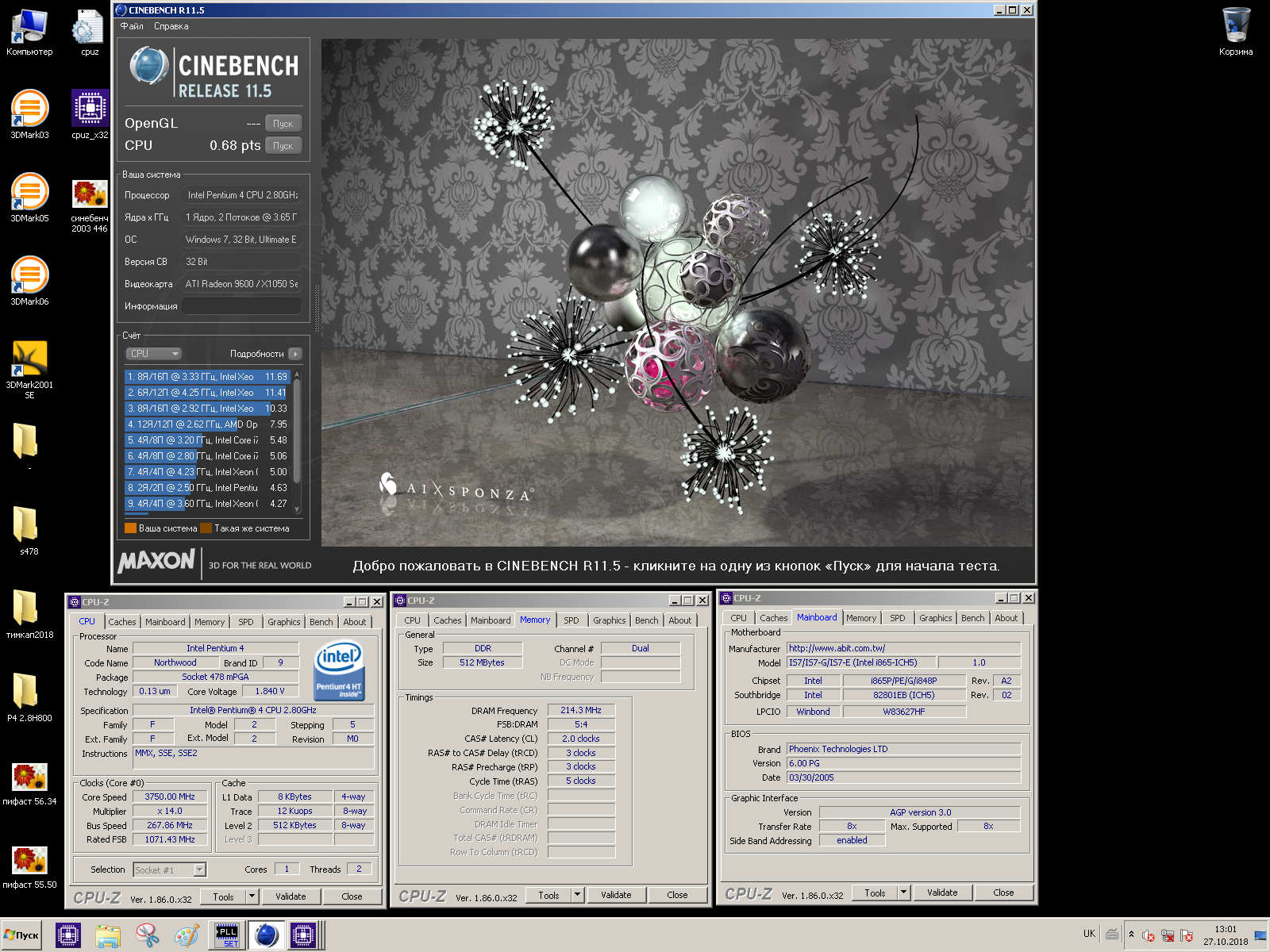Open Paint from the taskbar
The width and height of the screenshot is (1270, 952).
point(187,936)
